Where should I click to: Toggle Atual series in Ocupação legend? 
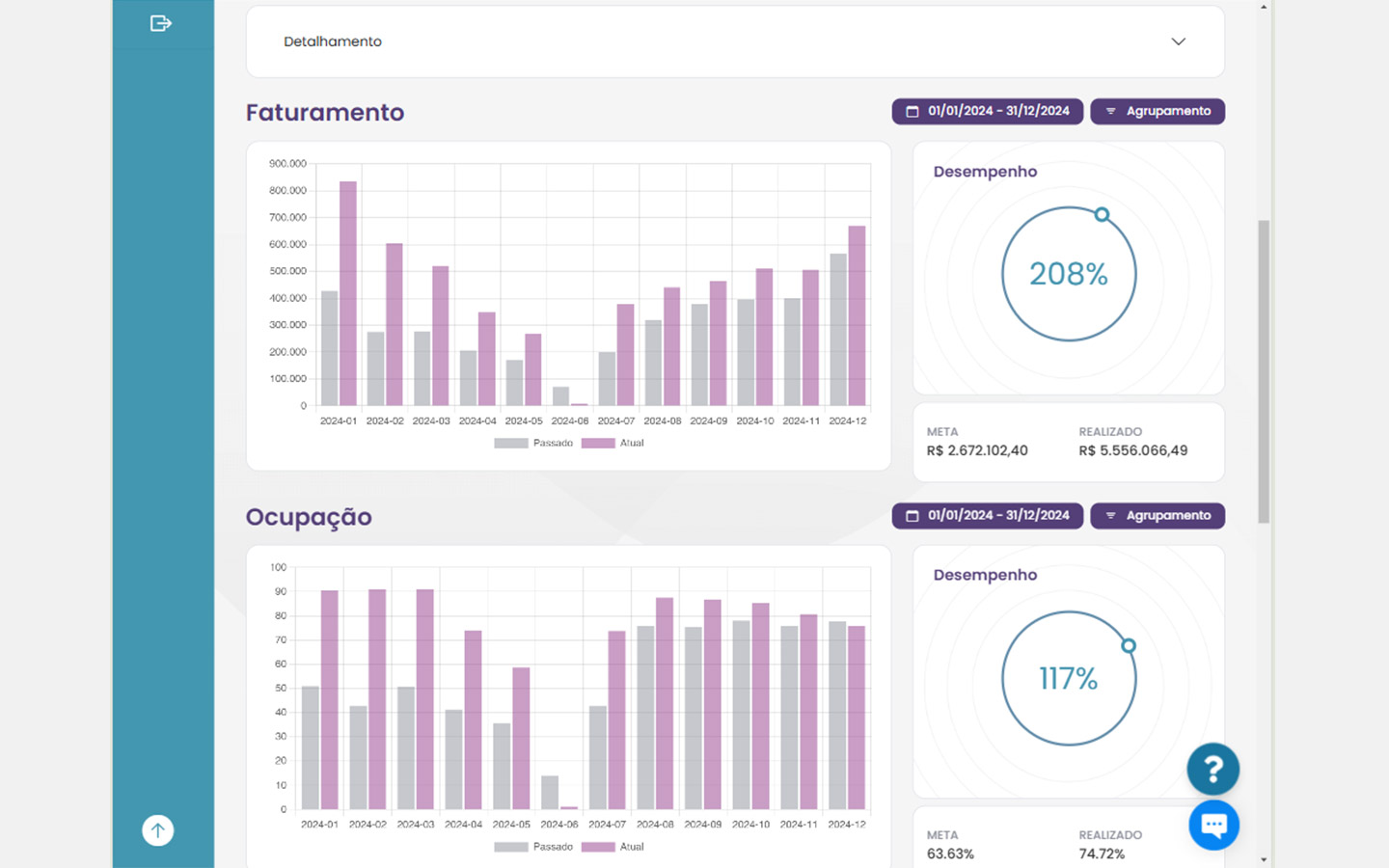coord(613,847)
